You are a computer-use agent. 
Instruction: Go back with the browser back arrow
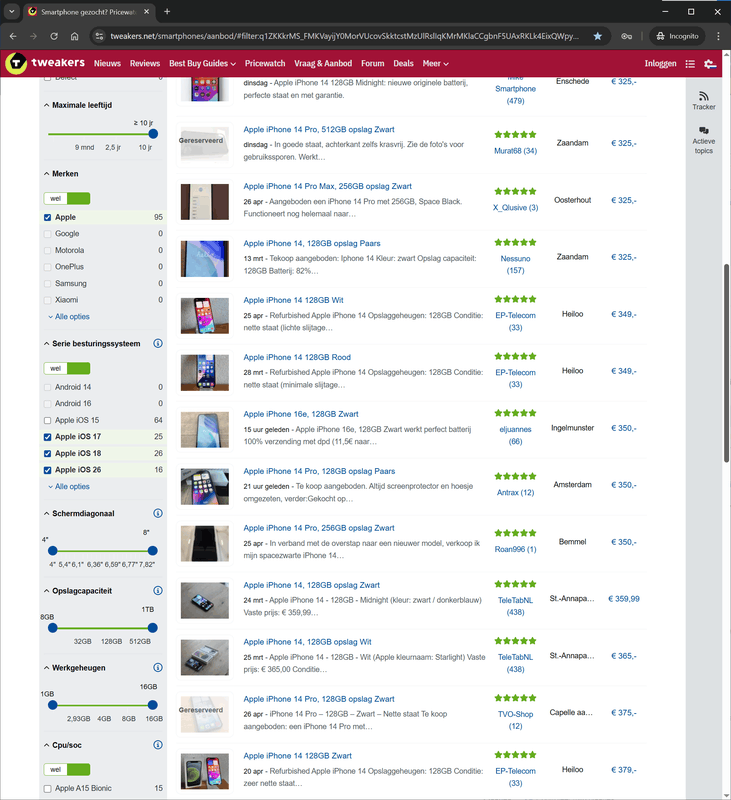pyautogui.click(x=13, y=36)
